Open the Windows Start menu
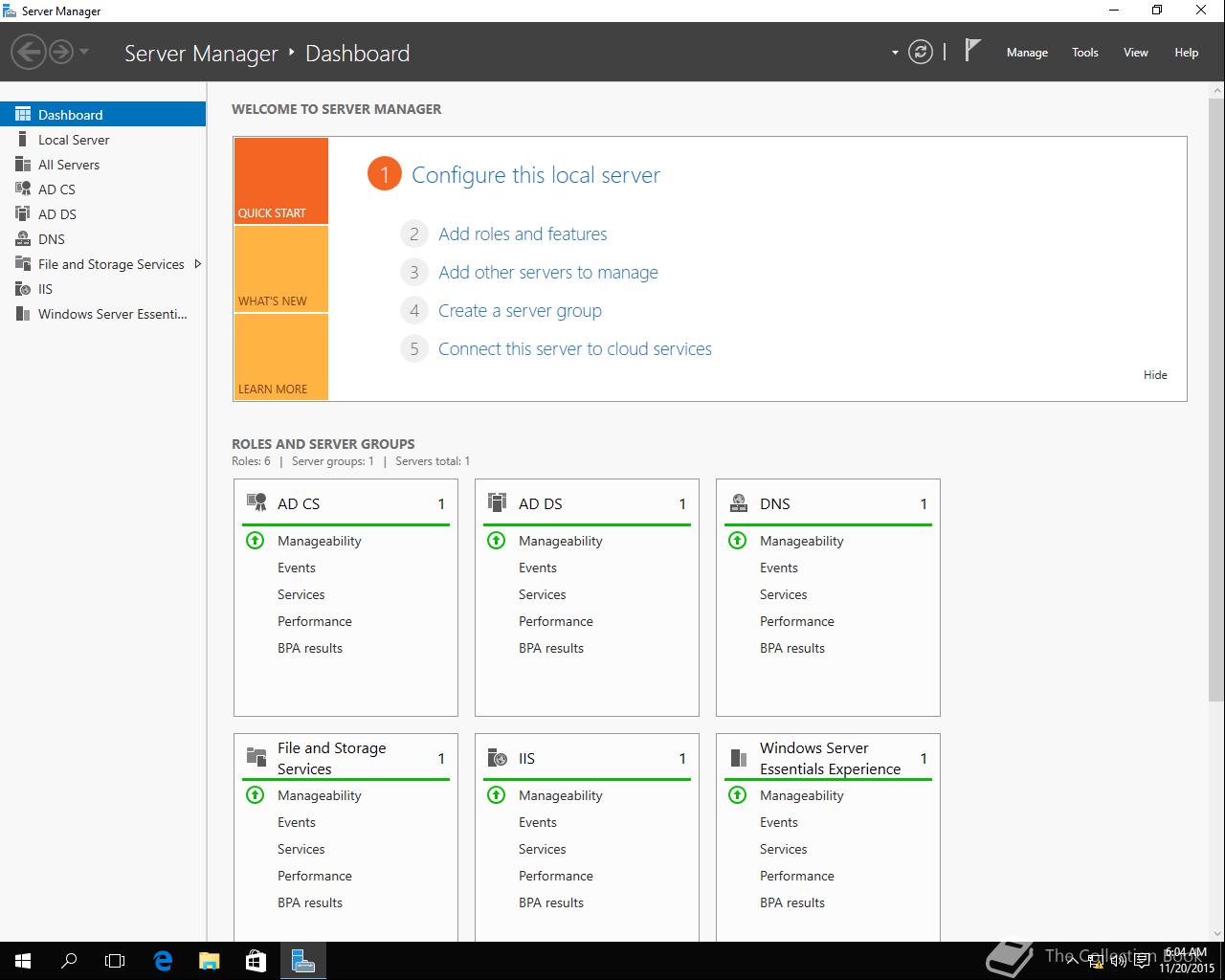The width and height of the screenshot is (1225, 980). pos(23,961)
